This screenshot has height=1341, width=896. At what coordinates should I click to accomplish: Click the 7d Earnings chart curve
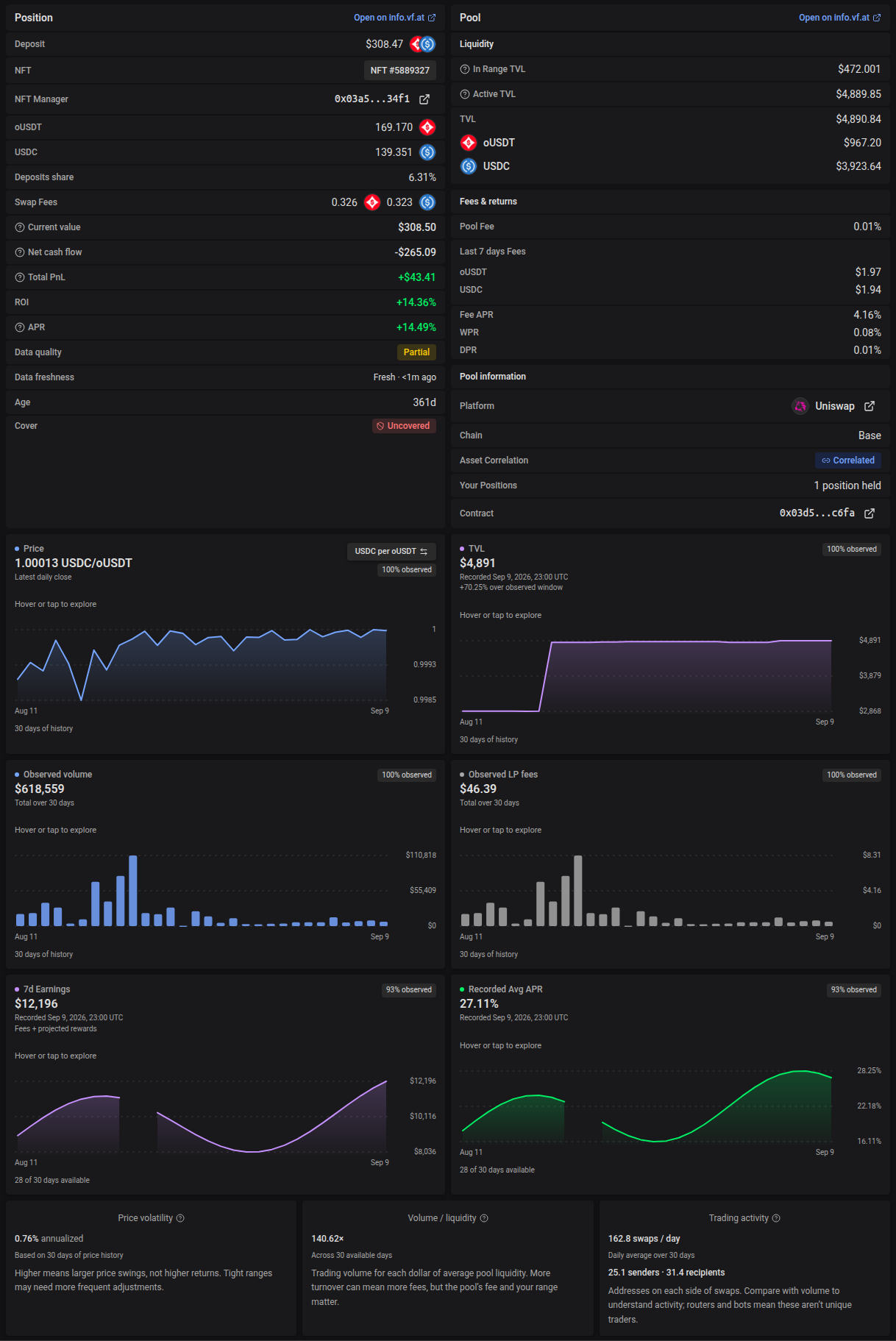point(202,1116)
